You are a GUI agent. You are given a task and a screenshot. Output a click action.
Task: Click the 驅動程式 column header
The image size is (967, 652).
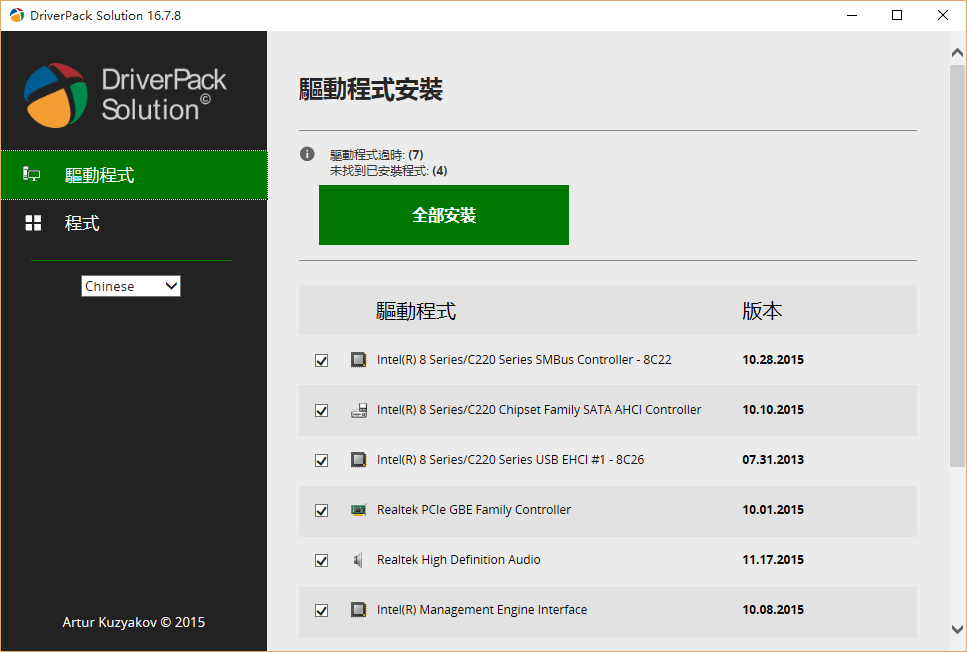tap(416, 311)
